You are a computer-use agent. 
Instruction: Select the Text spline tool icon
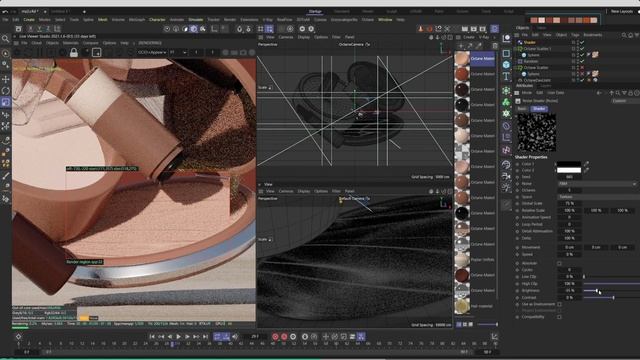pyautogui.click(x=507, y=76)
